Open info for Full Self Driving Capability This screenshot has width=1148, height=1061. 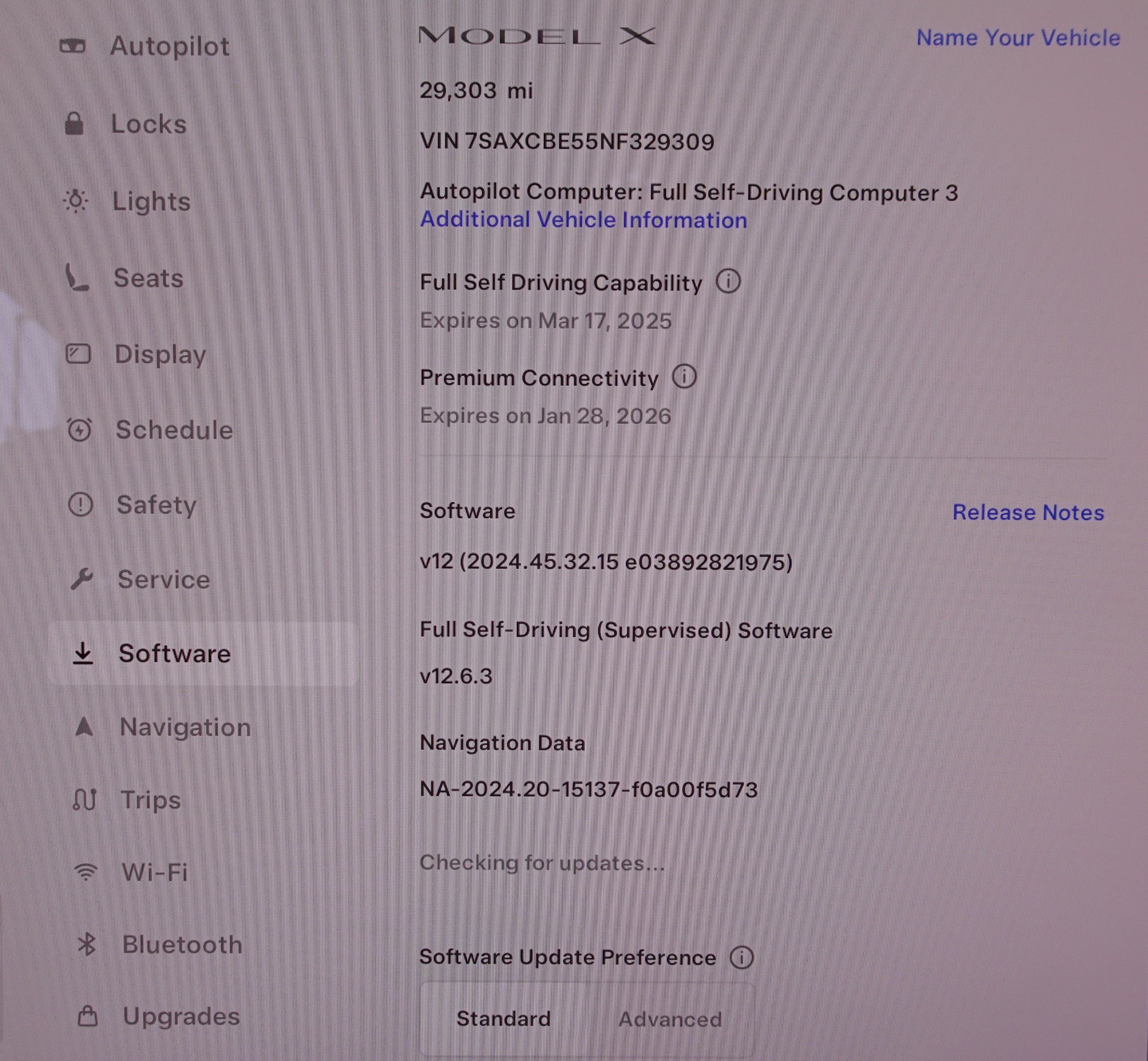tap(728, 281)
